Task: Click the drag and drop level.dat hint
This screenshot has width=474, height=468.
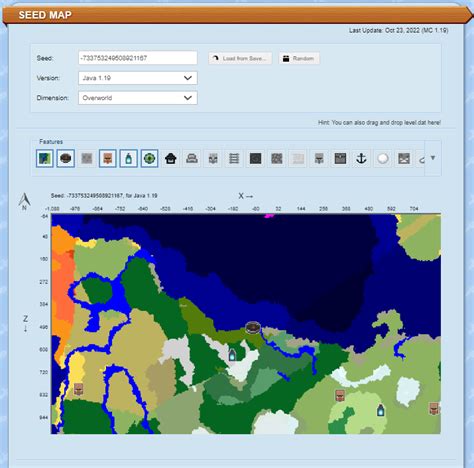Action: [x=379, y=123]
